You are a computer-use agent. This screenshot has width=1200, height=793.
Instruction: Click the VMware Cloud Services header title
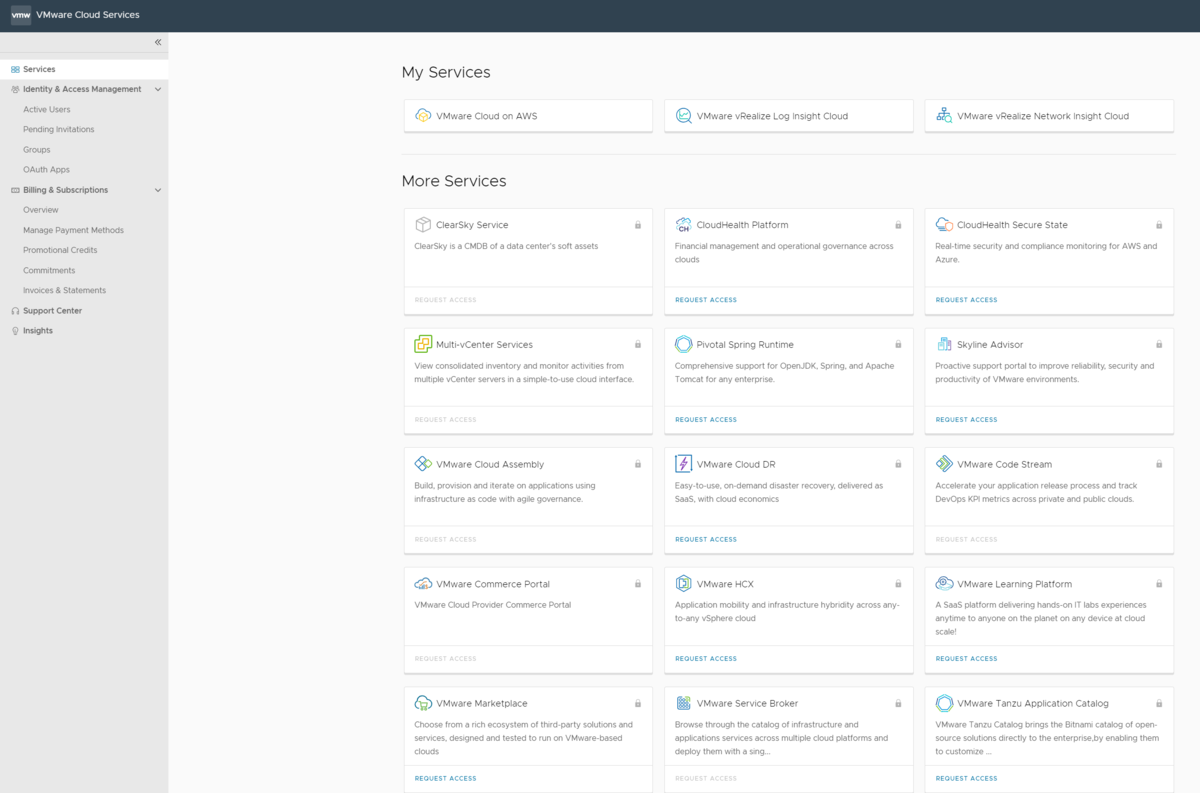[88, 15]
